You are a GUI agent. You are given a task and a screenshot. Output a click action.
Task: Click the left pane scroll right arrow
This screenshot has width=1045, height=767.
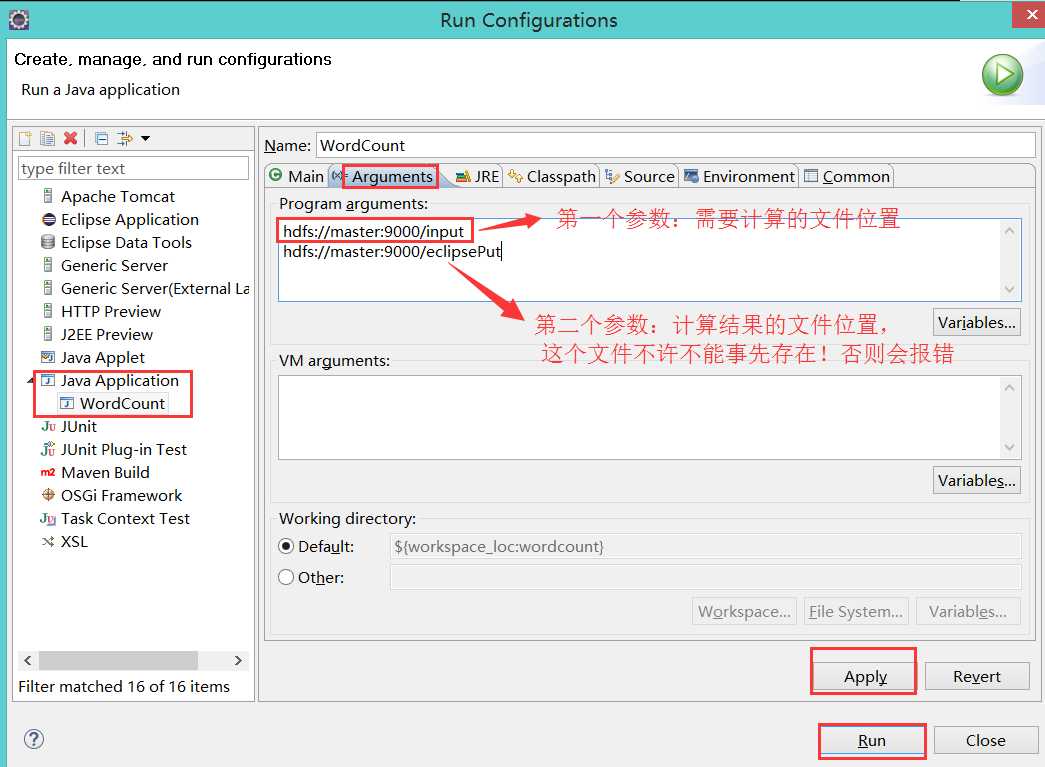tap(238, 660)
